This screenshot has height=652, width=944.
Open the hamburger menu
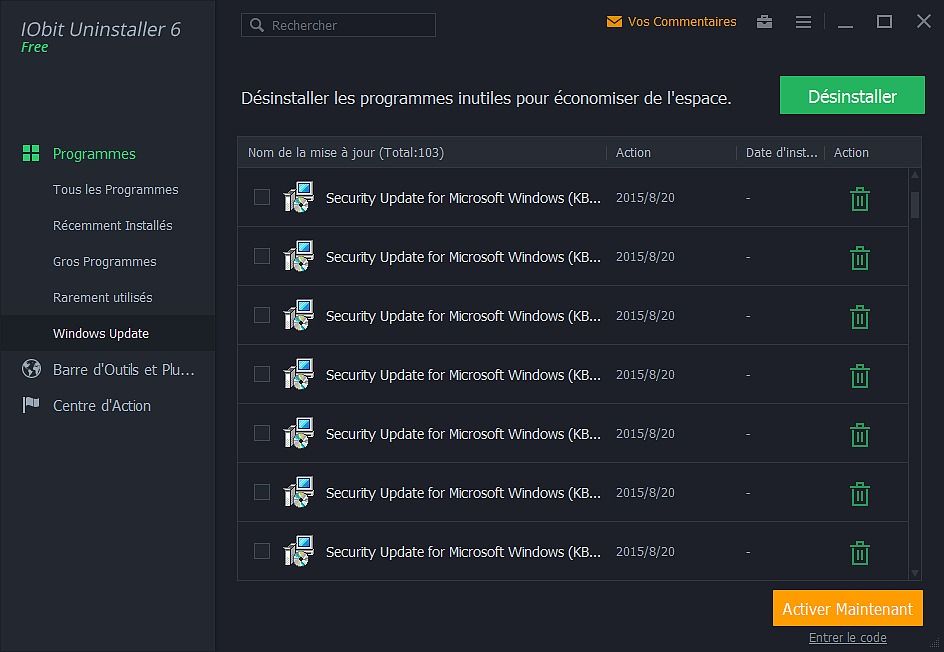pos(803,21)
